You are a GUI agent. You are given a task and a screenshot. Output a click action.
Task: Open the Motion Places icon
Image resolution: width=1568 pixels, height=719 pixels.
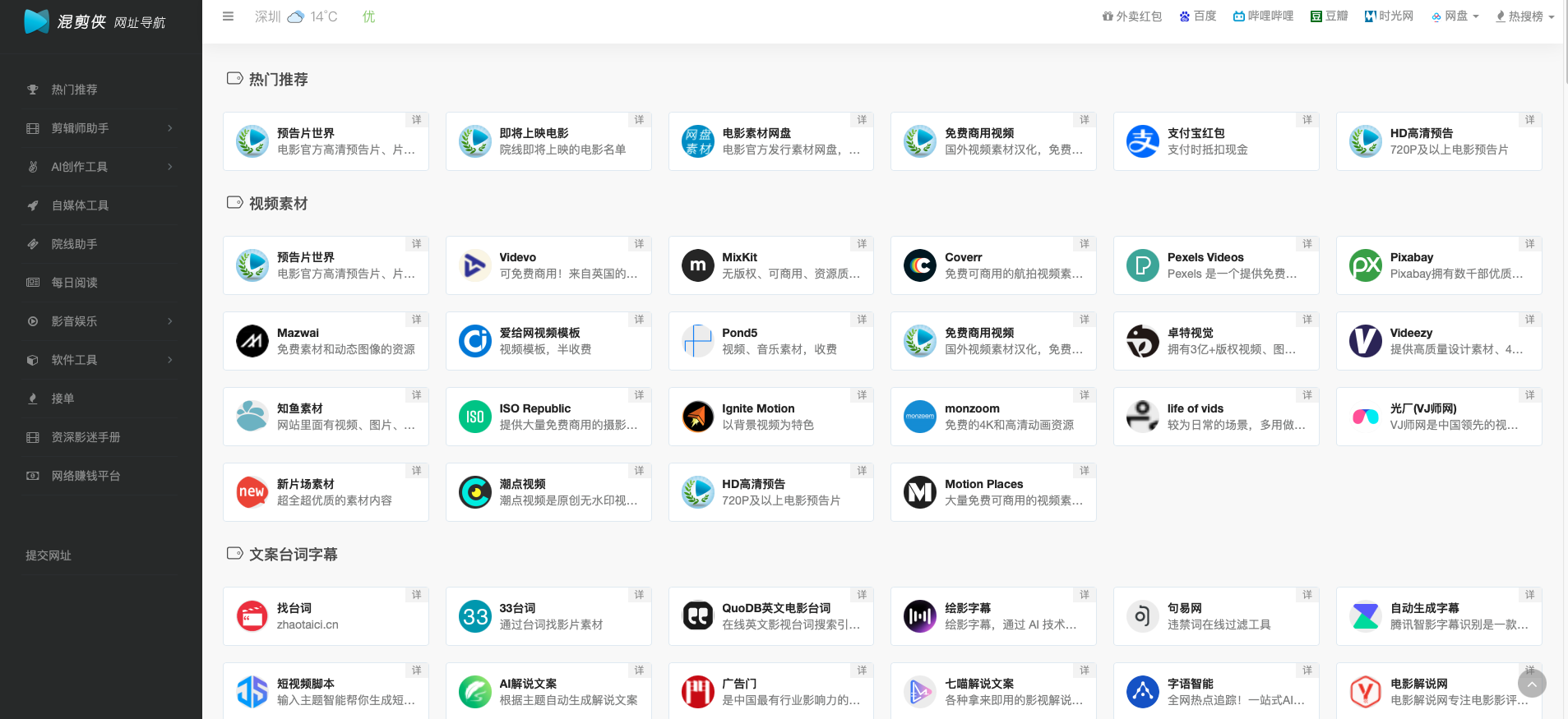coord(920,492)
